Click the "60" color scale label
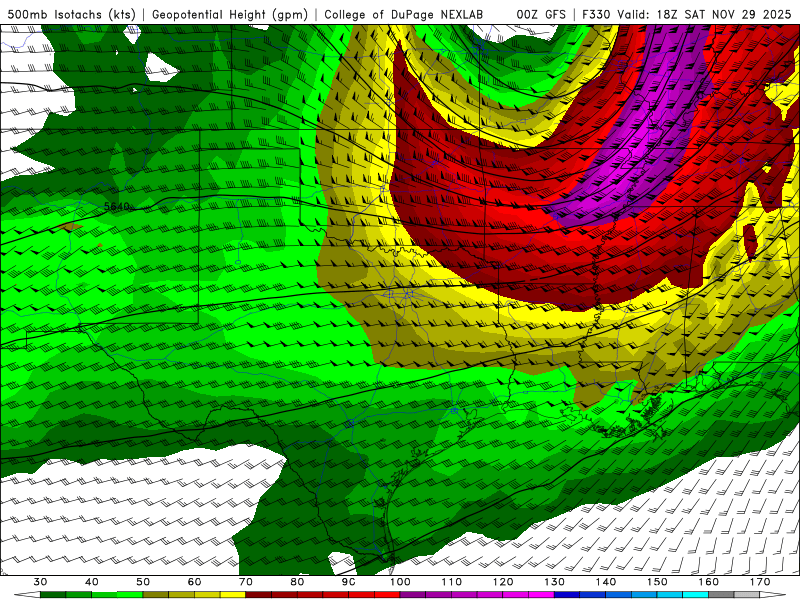This screenshot has width=800, height=600. 194,582
